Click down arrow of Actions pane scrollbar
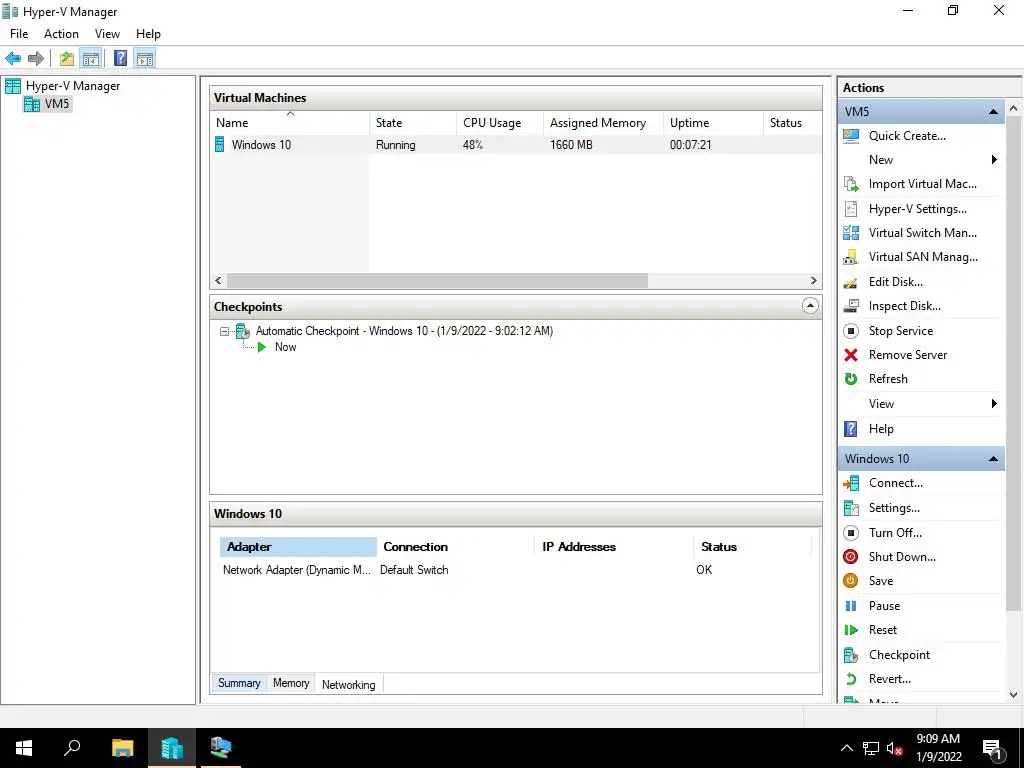This screenshot has width=1024, height=768. click(x=1013, y=695)
